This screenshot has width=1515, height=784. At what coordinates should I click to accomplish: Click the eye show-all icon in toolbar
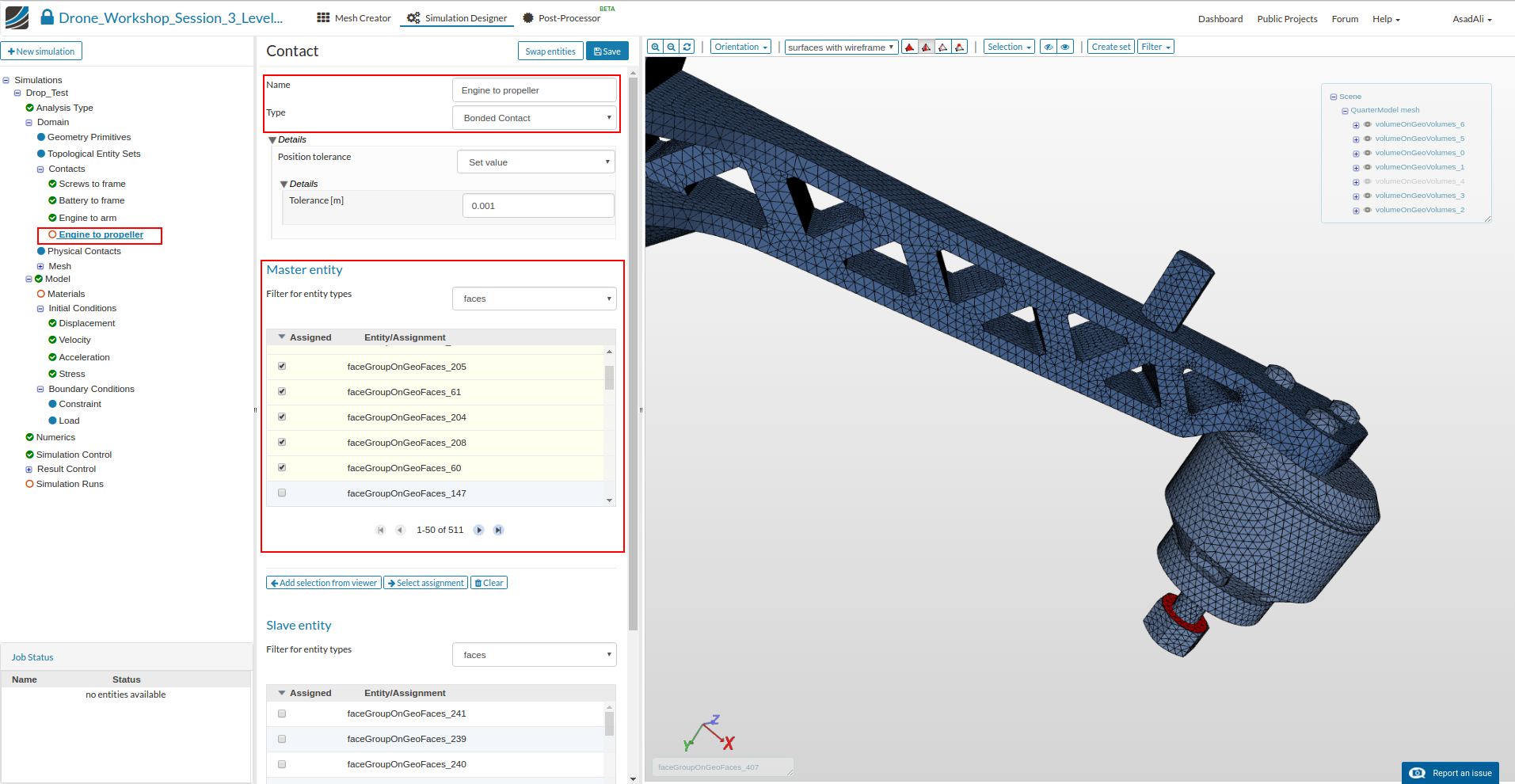point(1065,47)
